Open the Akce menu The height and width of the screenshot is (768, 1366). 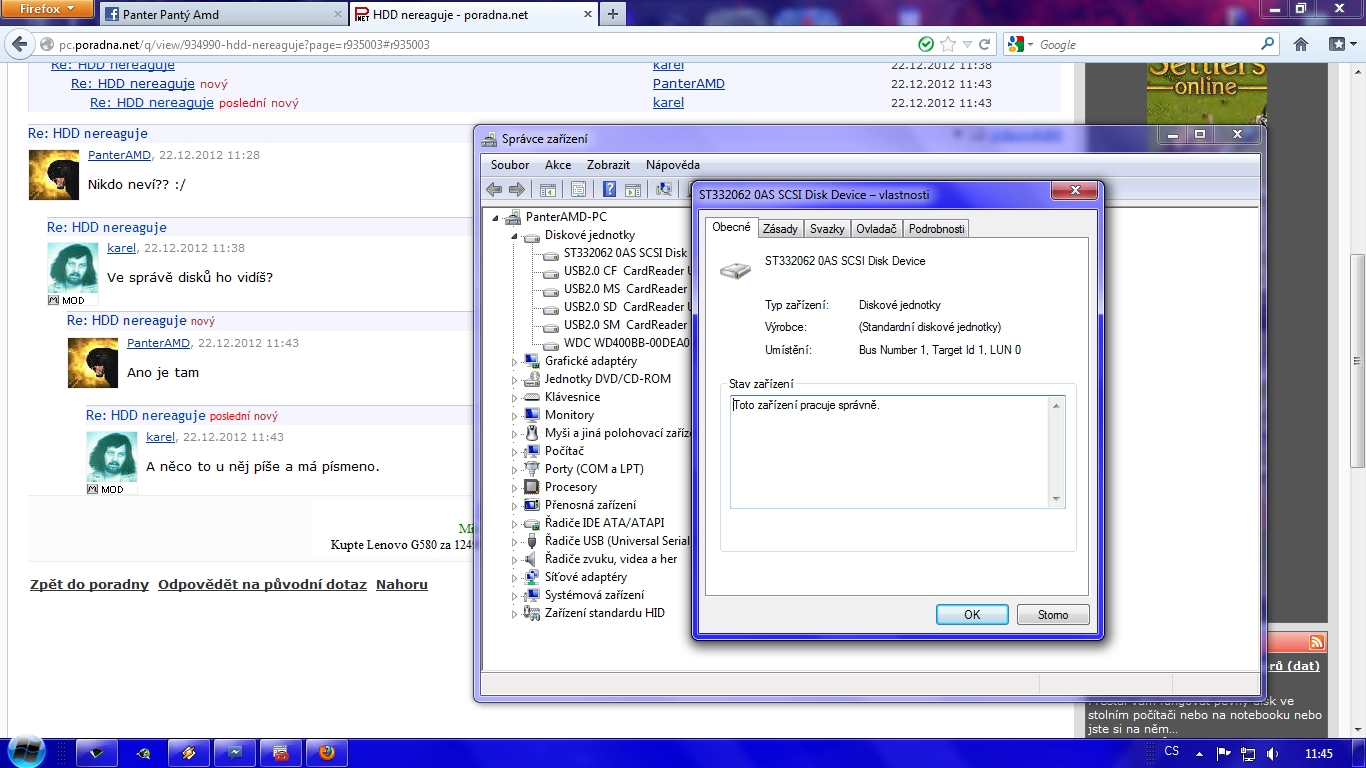click(x=558, y=165)
